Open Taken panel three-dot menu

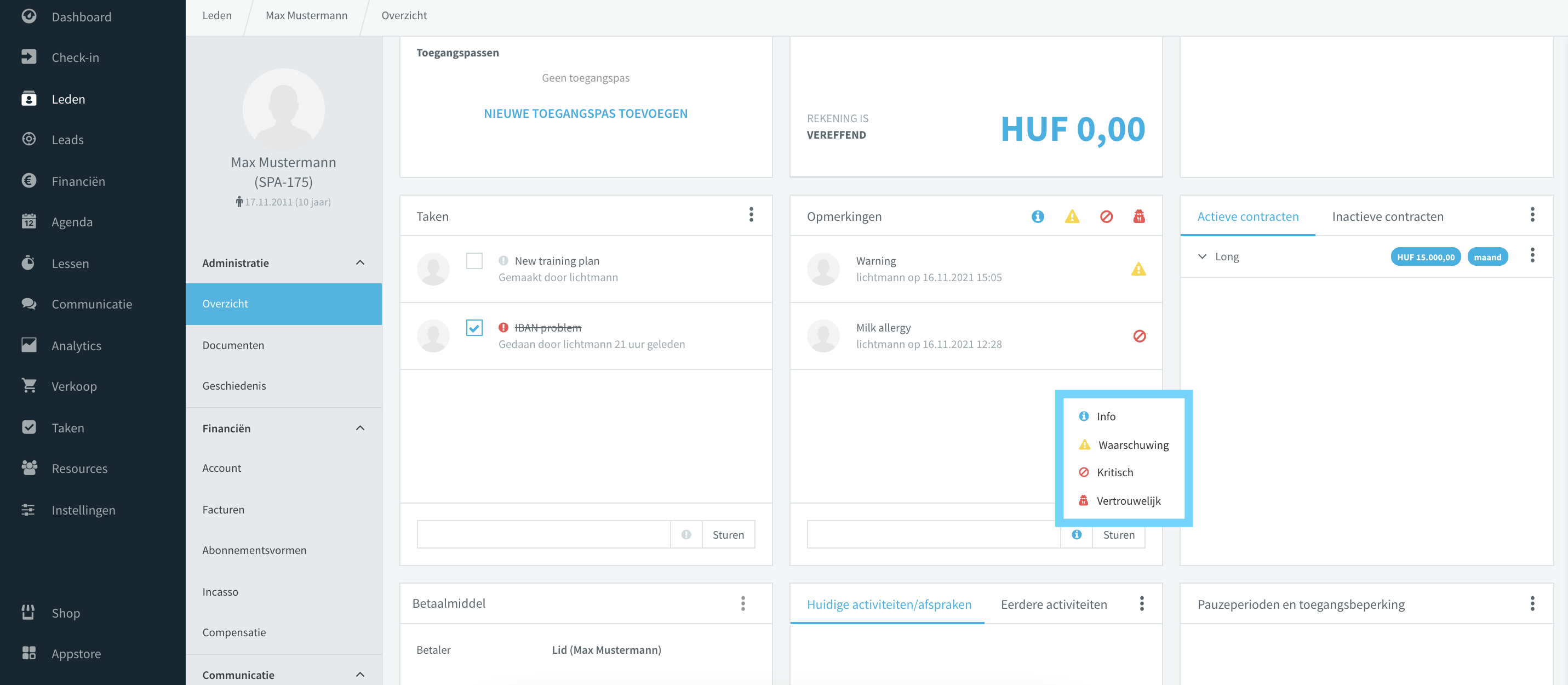[751, 214]
